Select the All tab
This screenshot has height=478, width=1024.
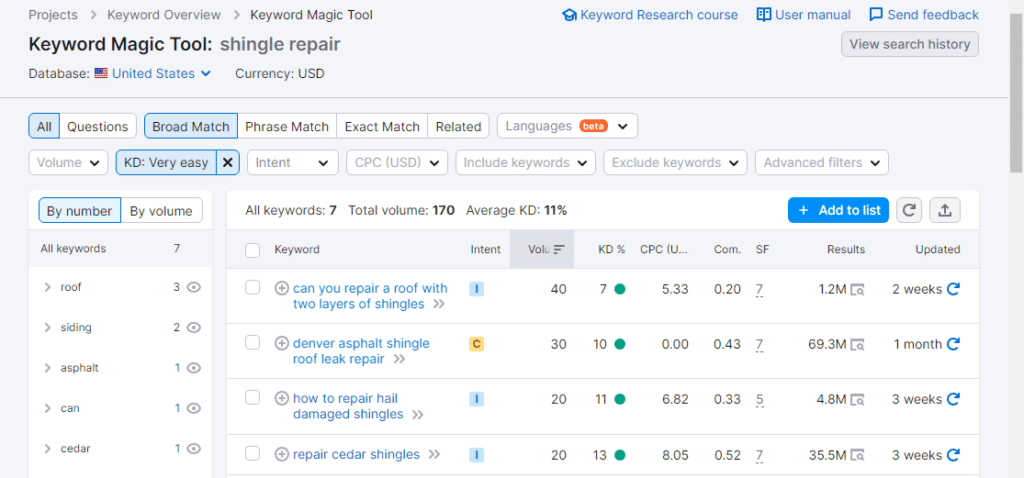point(44,127)
